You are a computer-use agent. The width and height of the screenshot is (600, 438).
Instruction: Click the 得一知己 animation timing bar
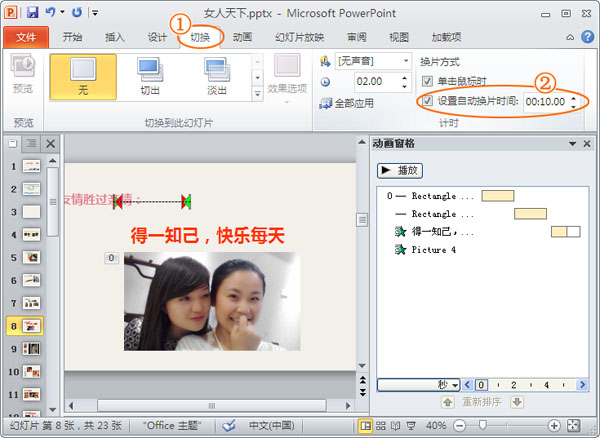(566, 231)
